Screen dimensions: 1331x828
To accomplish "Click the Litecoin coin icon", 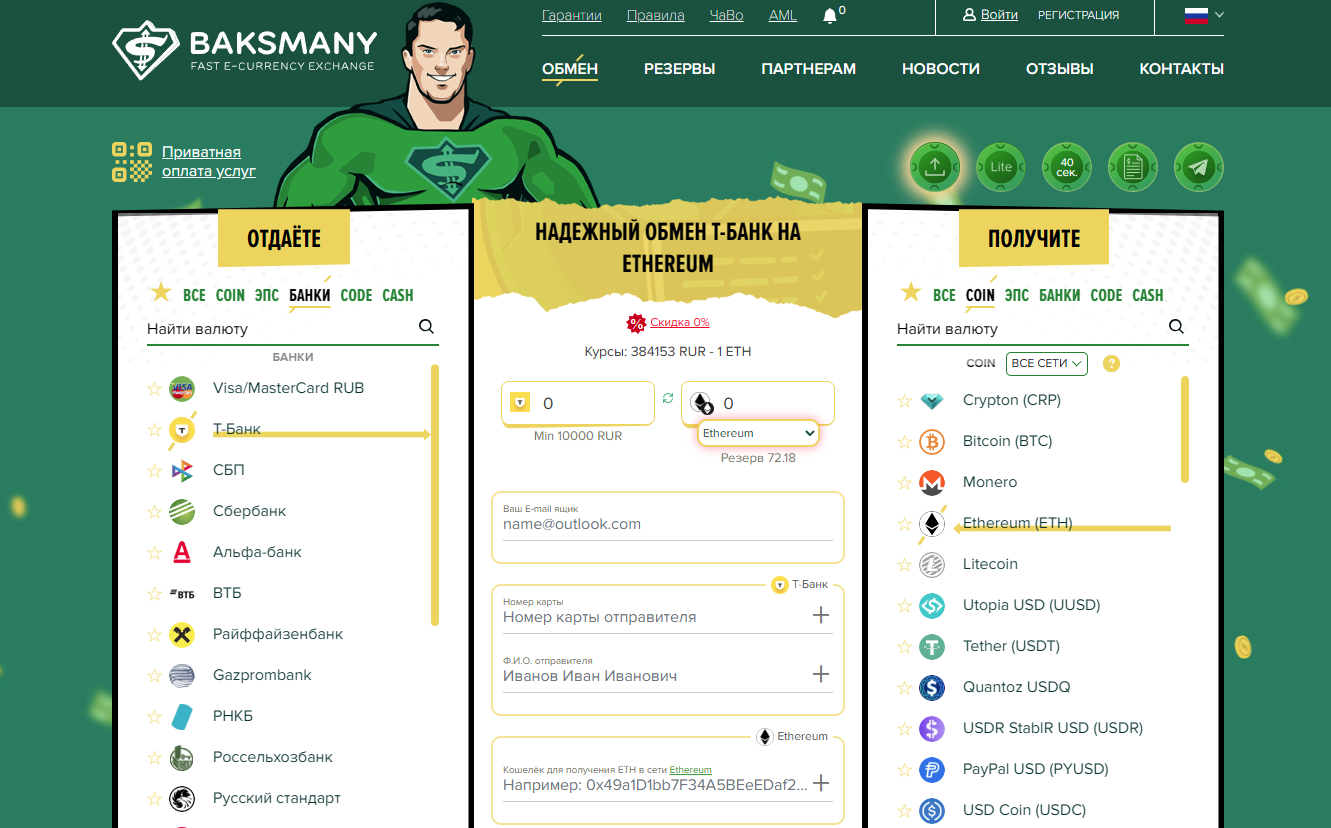I will [x=932, y=564].
